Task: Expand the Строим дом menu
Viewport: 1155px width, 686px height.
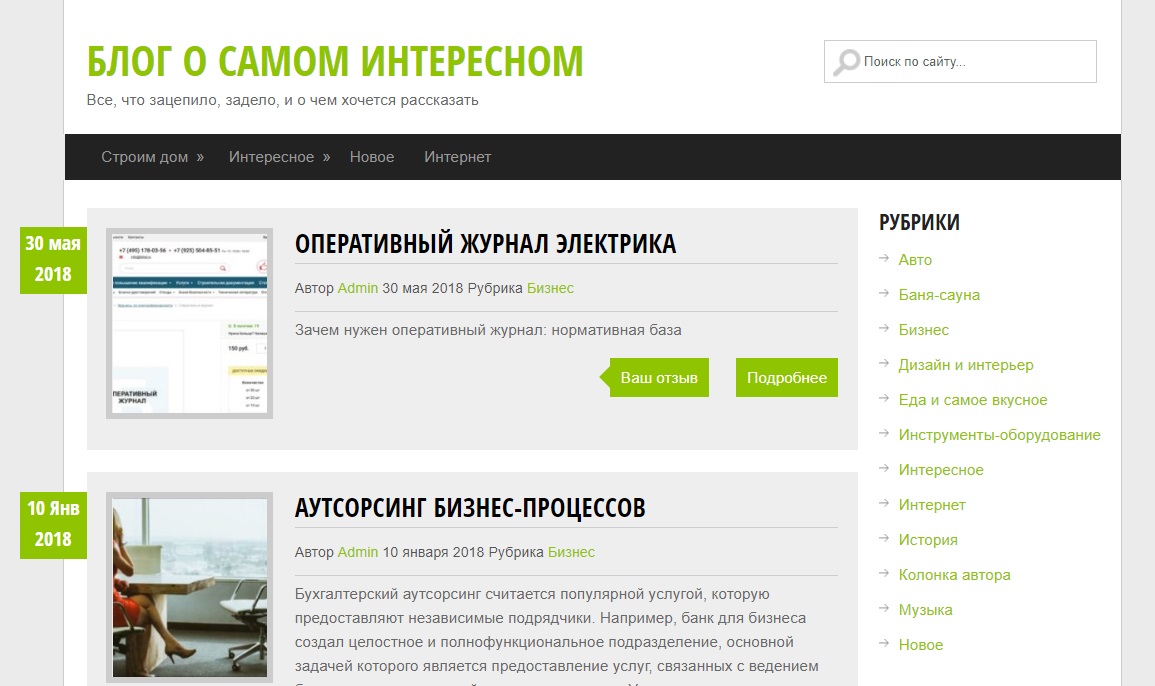Action: [x=152, y=157]
